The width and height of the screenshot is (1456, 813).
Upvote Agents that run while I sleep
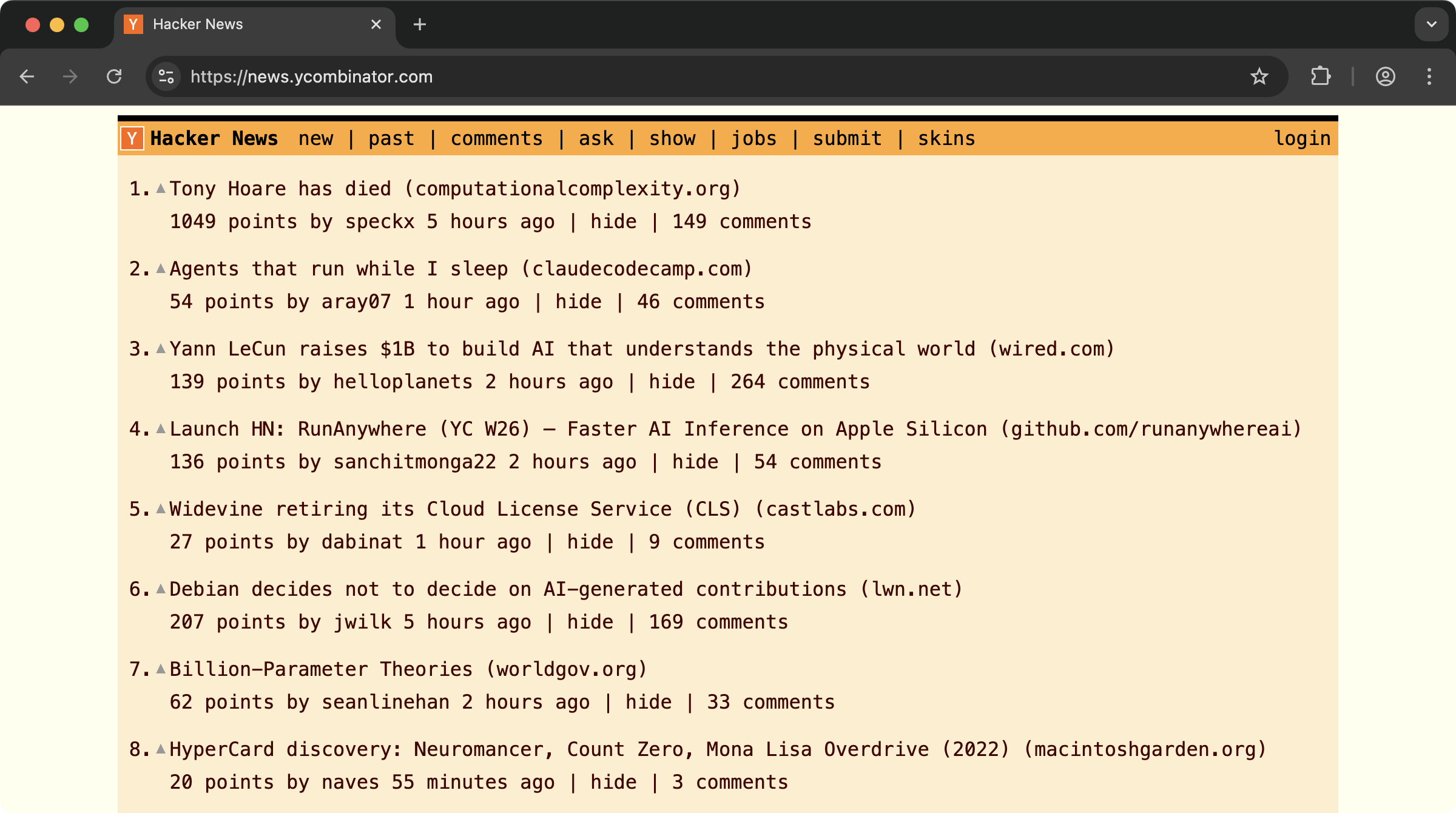coord(161,269)
